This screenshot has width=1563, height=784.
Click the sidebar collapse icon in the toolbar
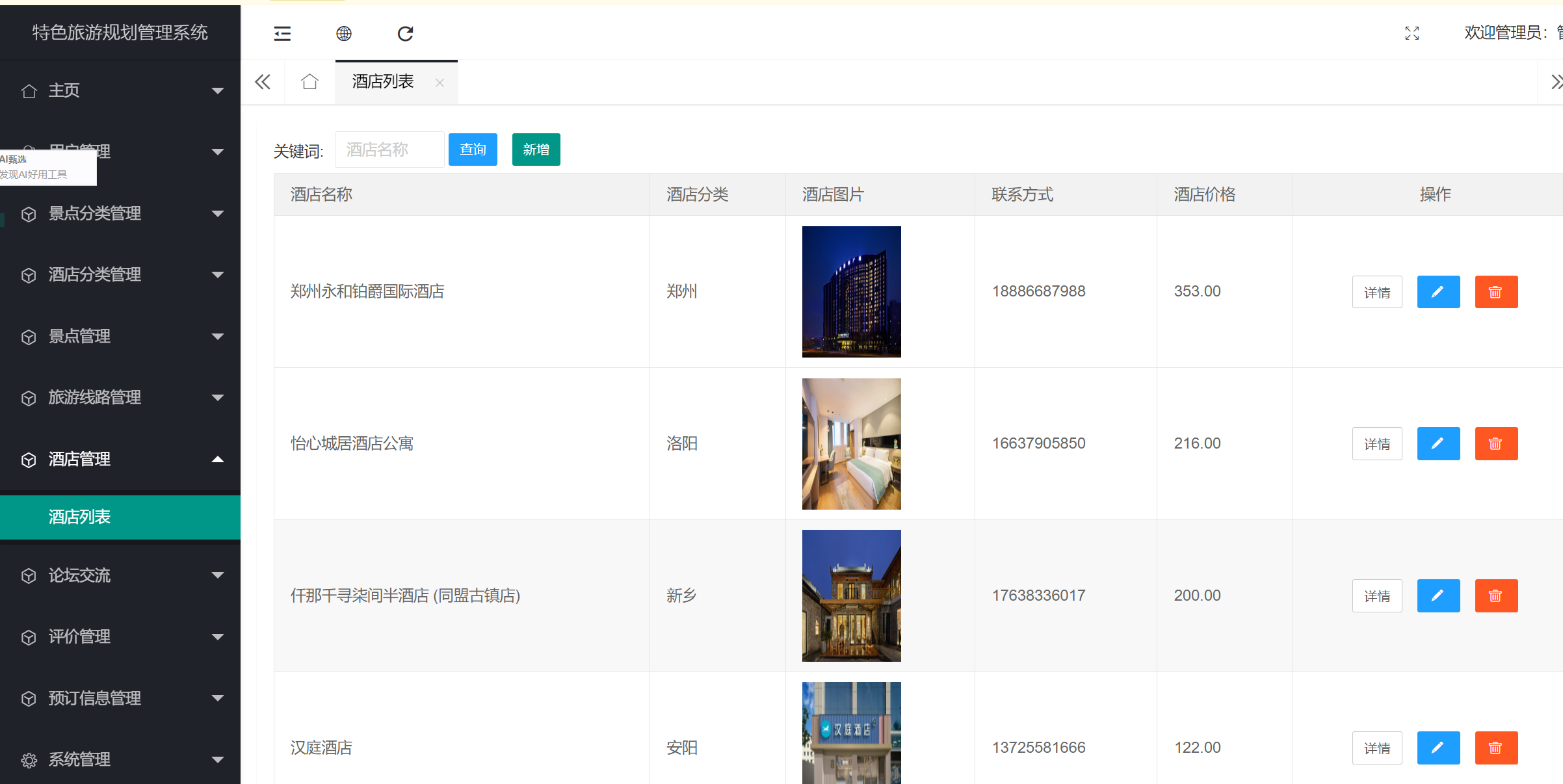point(282,33)
